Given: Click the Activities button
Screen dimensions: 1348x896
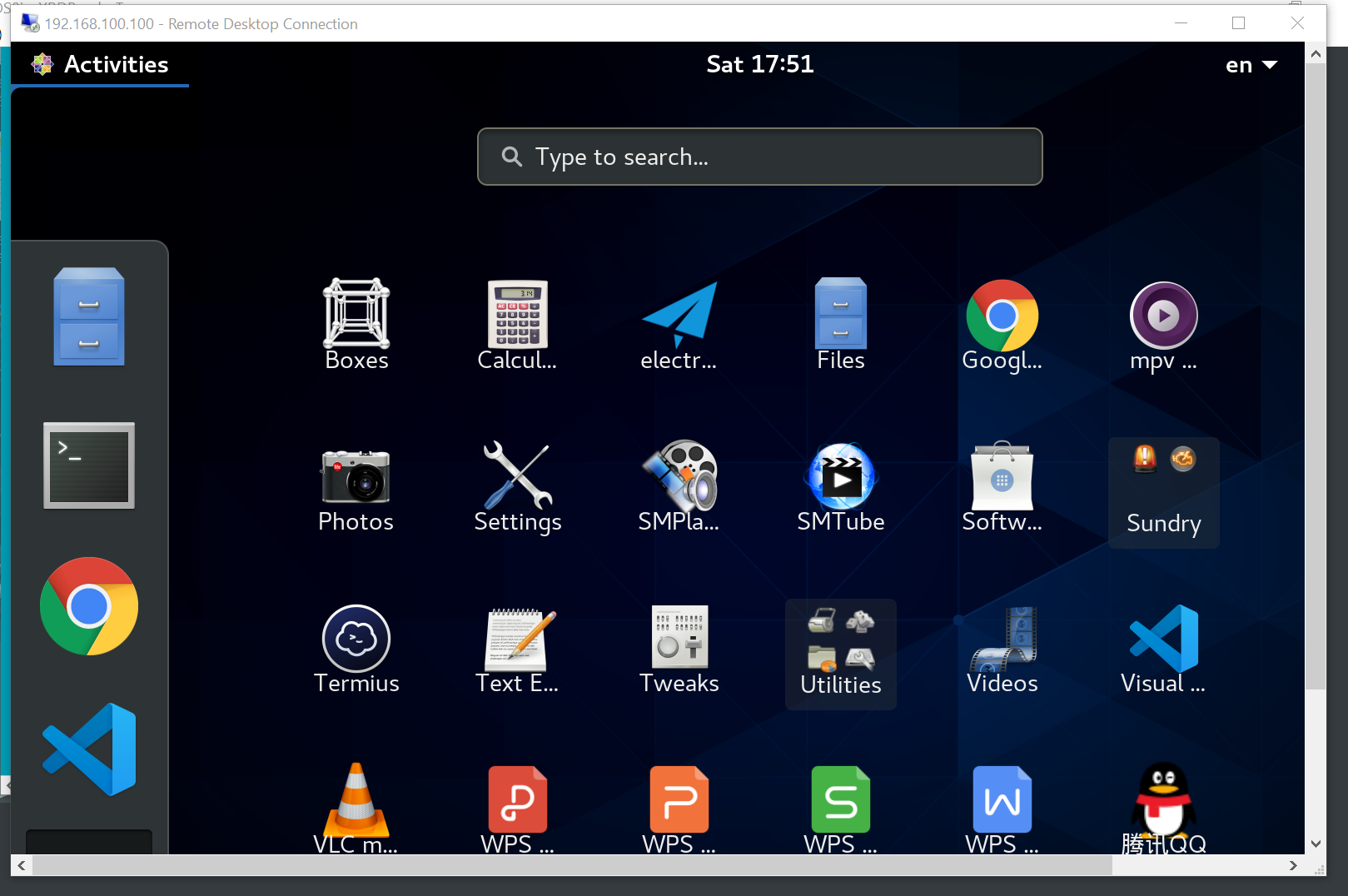Looking at the screenshot, I should 100,64.
